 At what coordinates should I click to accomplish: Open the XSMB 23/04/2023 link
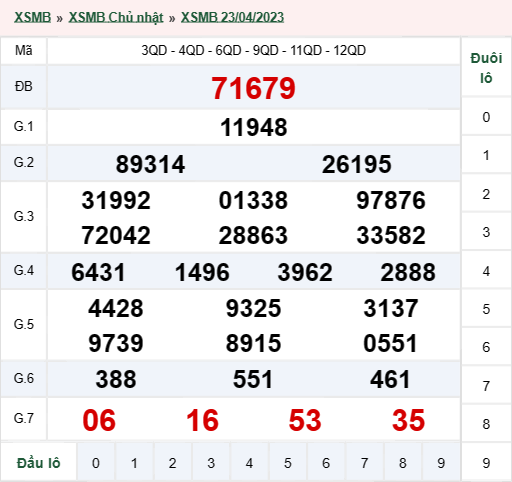point(232,17)
